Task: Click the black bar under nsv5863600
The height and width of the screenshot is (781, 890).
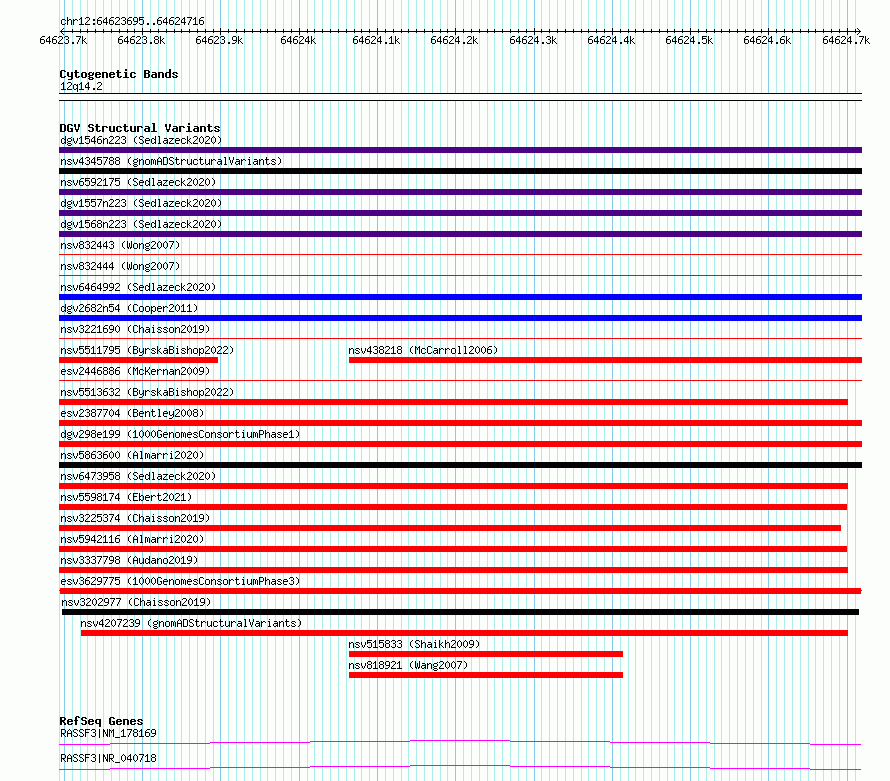Action: tap(460, 465)
